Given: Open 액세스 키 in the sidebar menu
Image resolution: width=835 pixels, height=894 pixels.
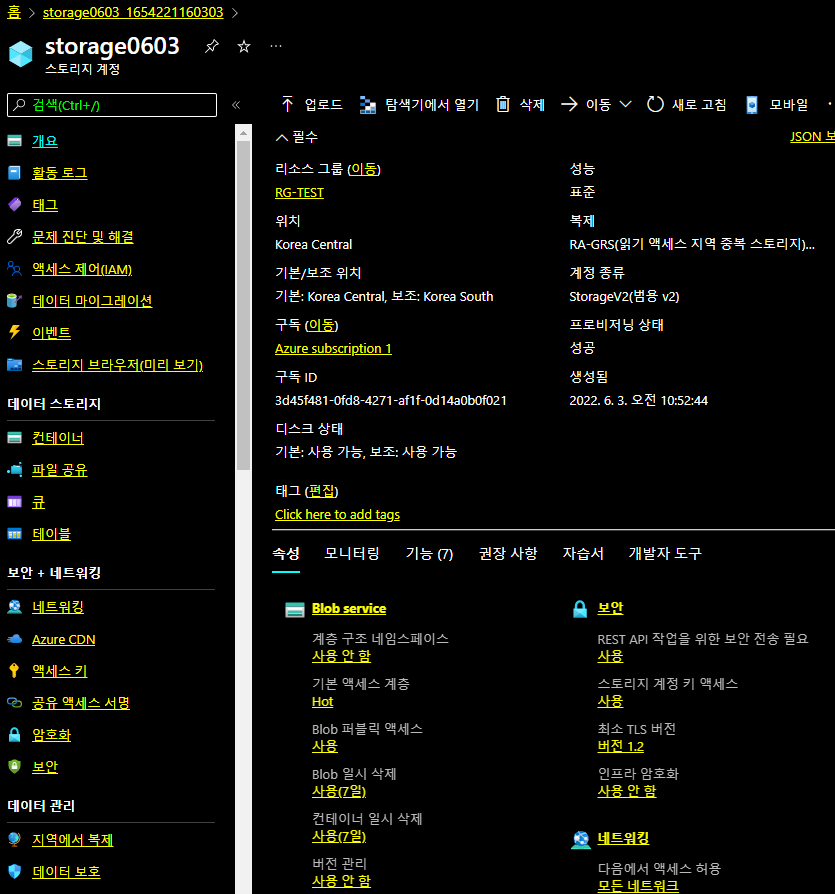Looking at the screenshot, I should pos(59,671).
